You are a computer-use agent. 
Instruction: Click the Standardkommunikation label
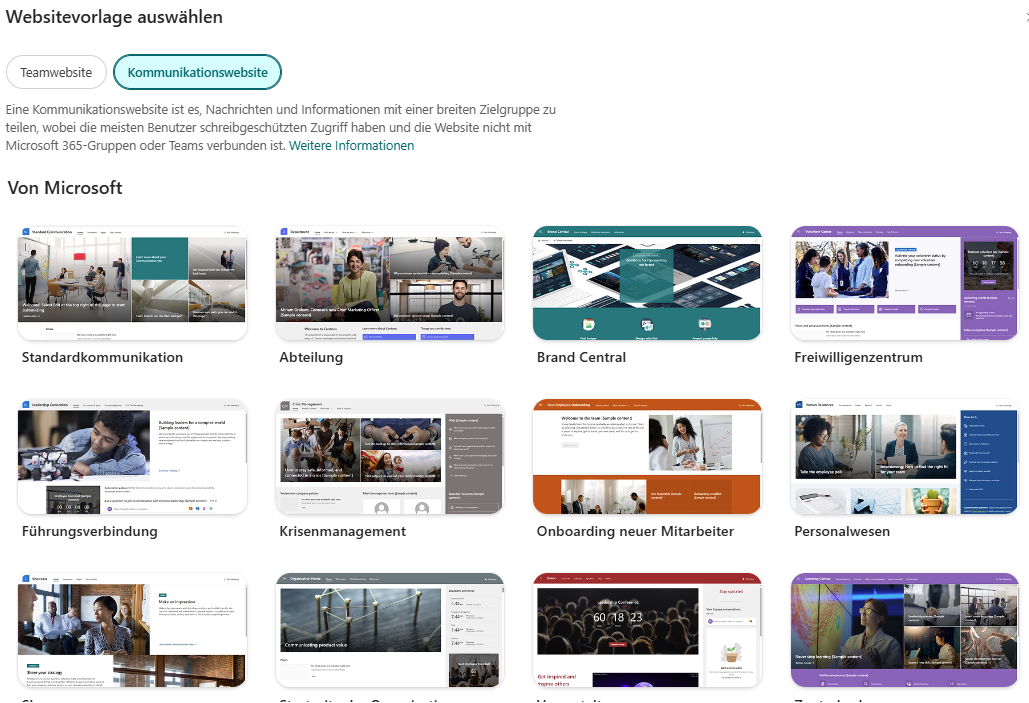102,358
